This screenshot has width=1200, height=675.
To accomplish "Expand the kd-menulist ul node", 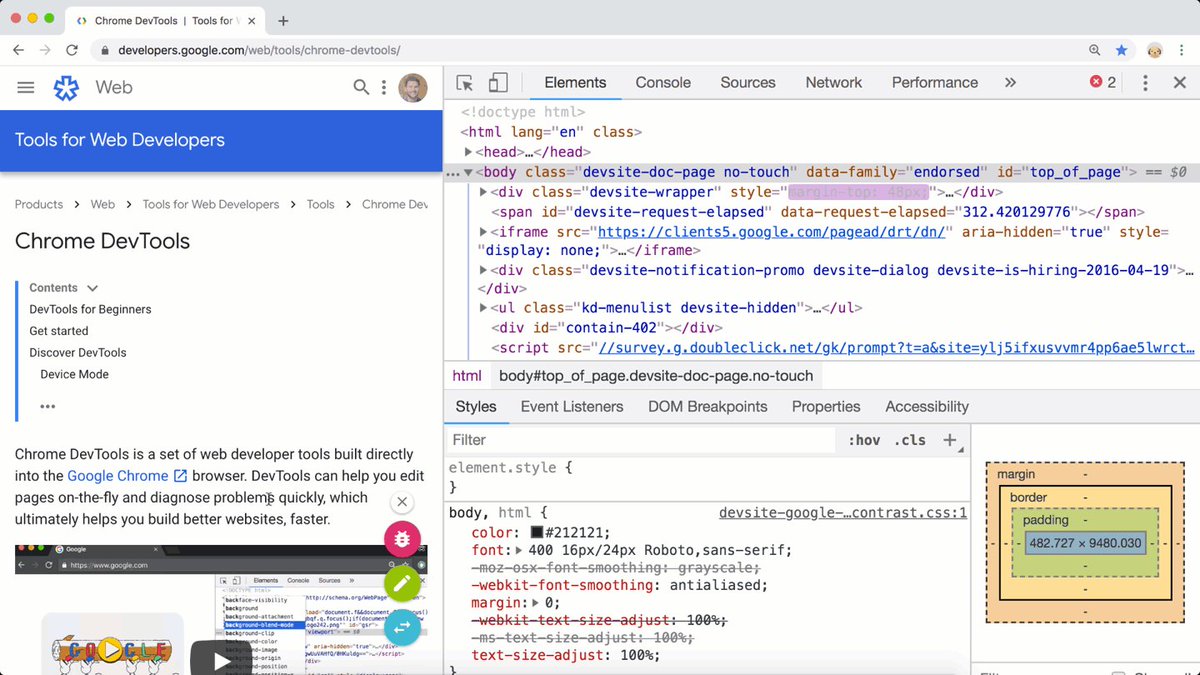I will coord(484,308).
